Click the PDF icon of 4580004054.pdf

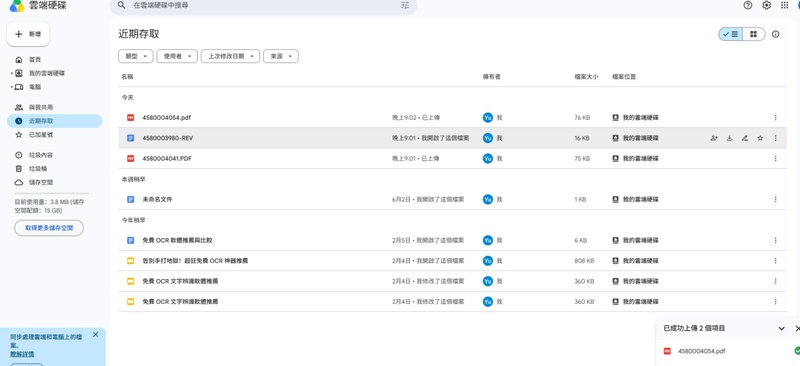[131, 117]
